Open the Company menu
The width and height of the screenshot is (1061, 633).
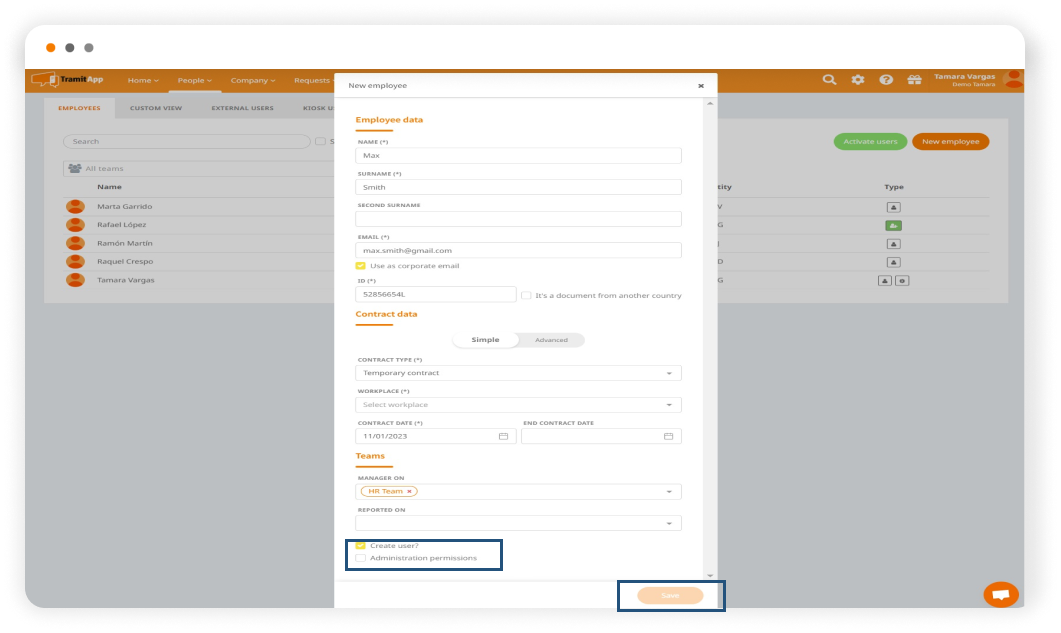pyautogui.click(x=252, y=80)
